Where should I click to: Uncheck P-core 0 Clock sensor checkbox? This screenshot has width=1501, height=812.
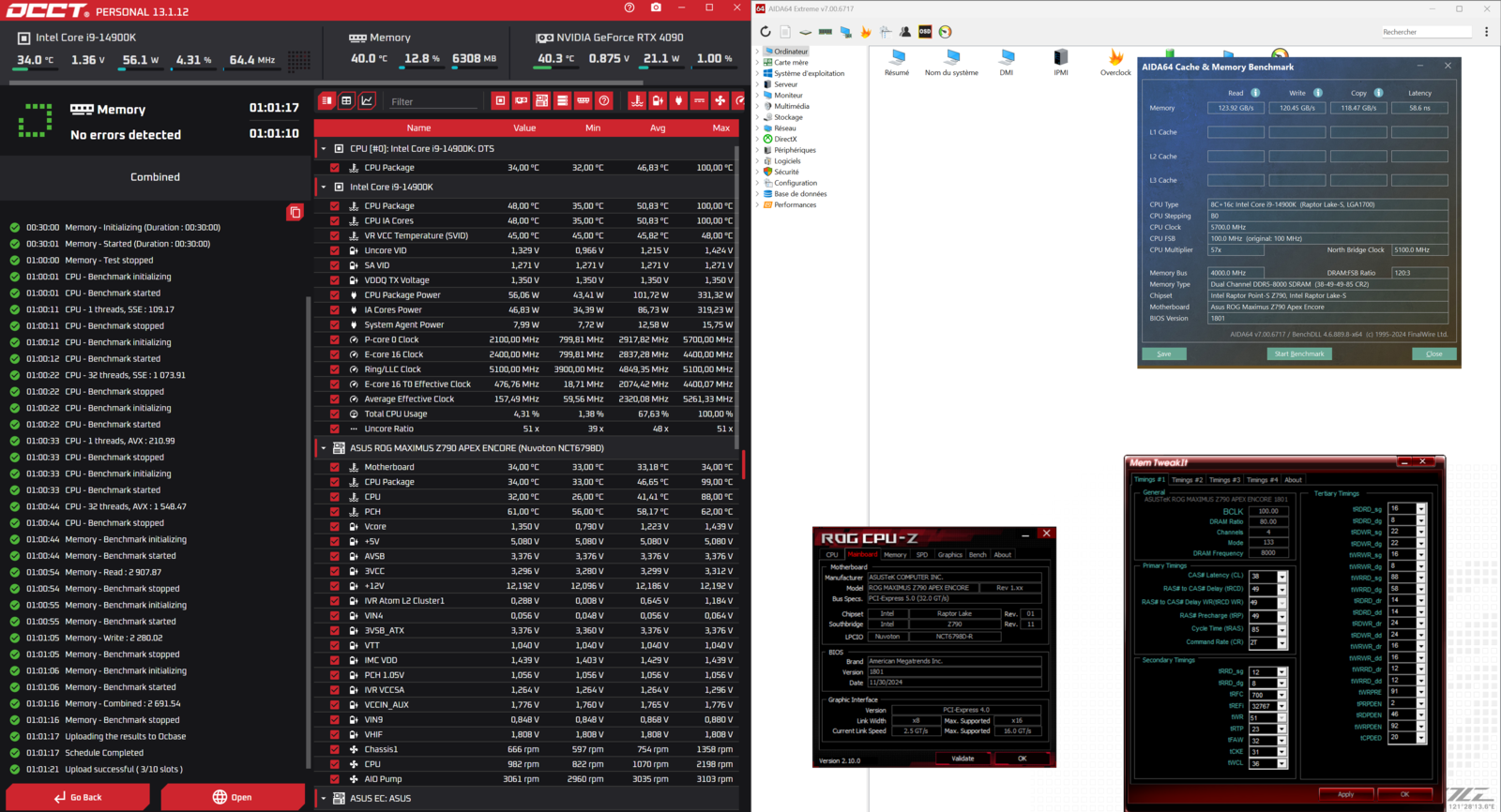click(334, 339)
